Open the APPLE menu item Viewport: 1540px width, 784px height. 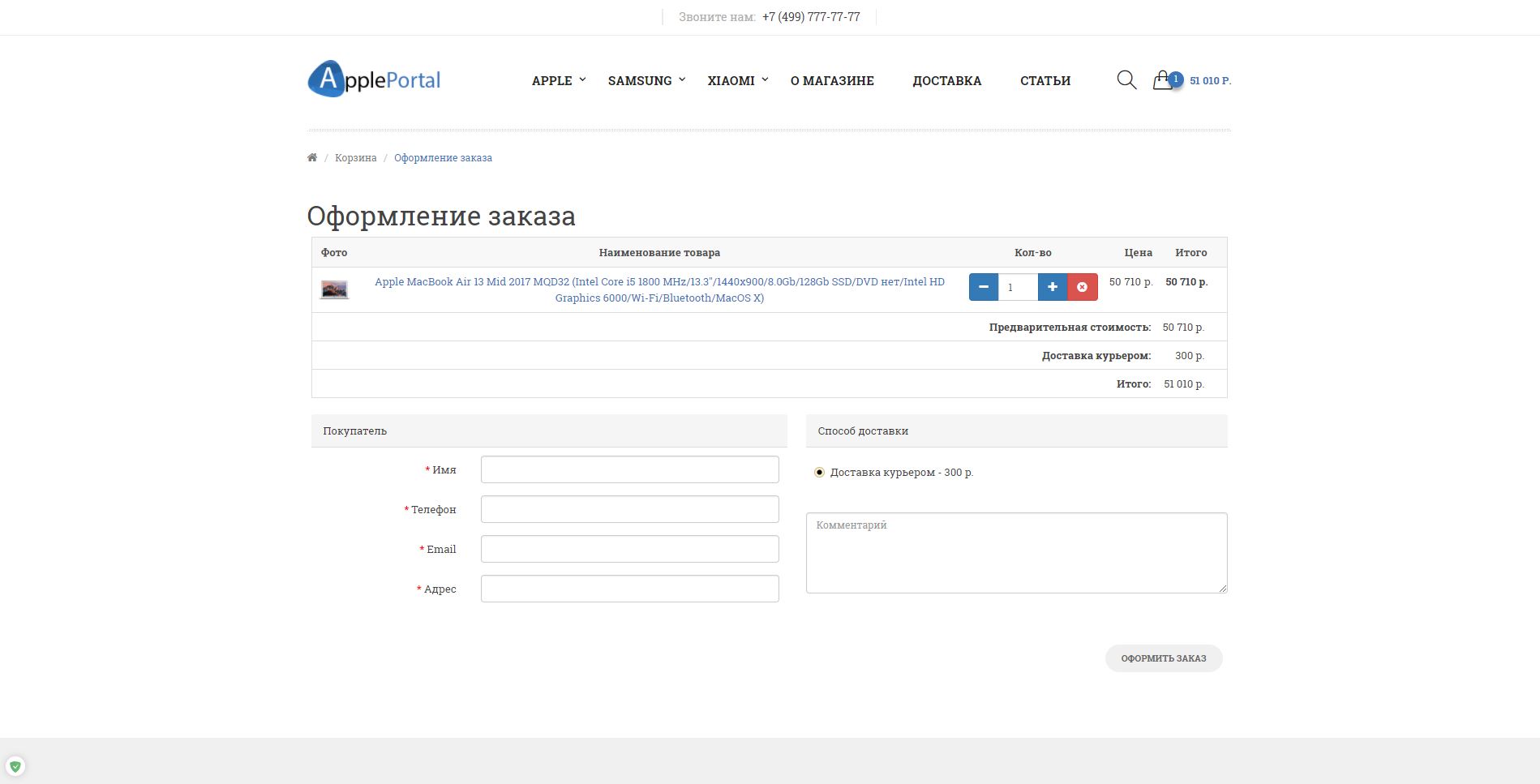coord(552,80)
